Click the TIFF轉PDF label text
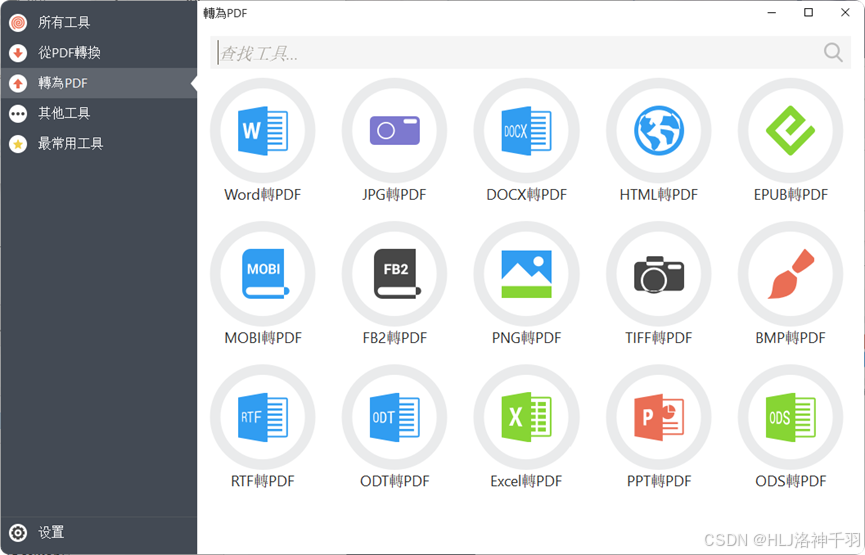 tap(659, 338)
